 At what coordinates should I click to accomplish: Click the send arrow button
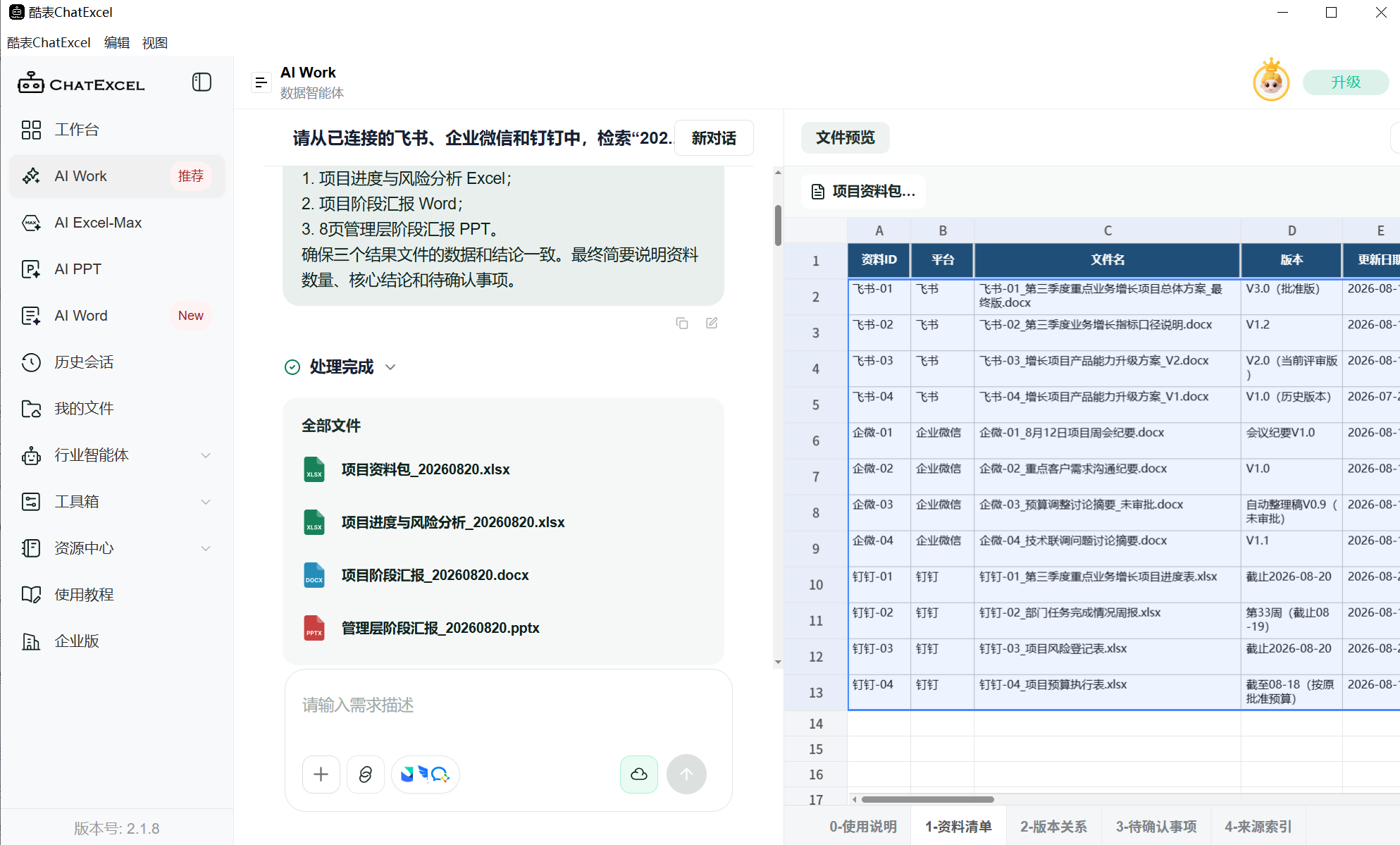686,775
